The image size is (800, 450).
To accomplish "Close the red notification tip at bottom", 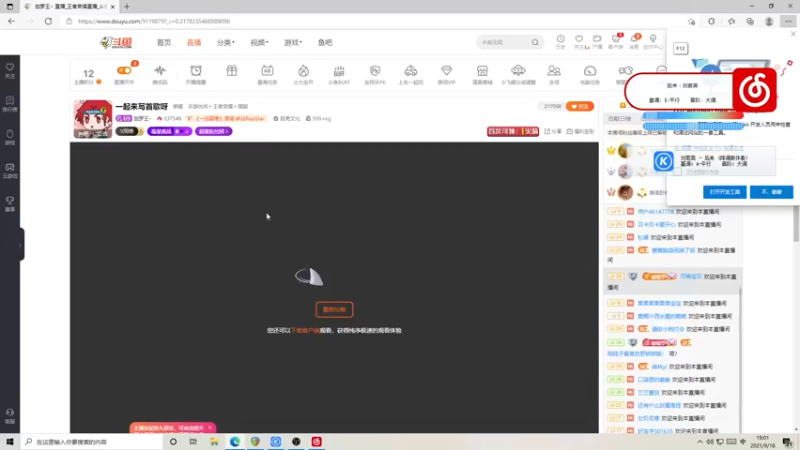I will (210, 428).
